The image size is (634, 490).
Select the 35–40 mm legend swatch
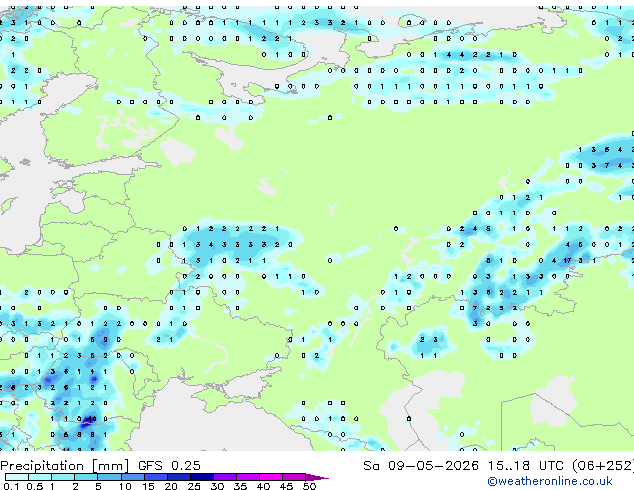coord(248,477)
